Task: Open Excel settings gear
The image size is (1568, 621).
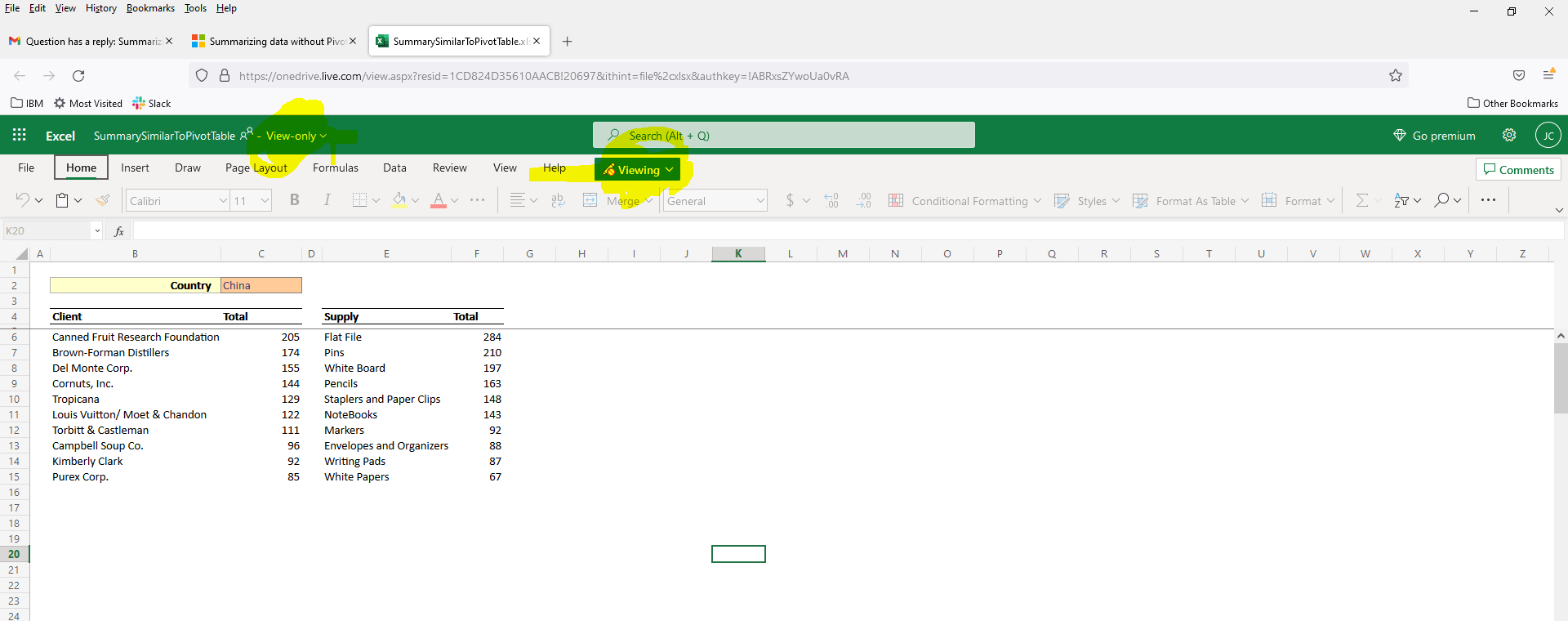Action: tap(1509, 135)
